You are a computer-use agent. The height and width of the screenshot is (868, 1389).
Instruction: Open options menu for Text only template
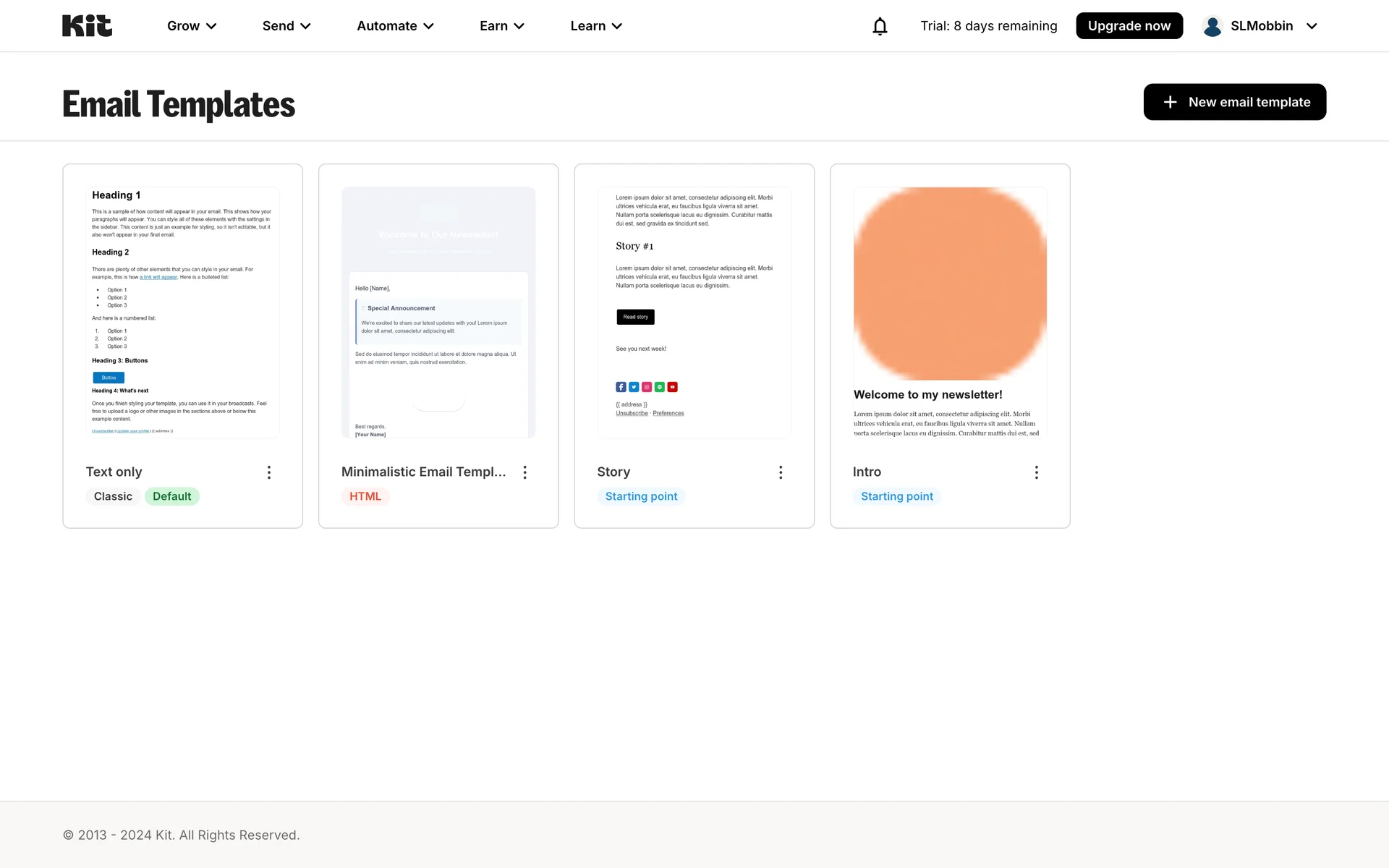pos(269,472)
